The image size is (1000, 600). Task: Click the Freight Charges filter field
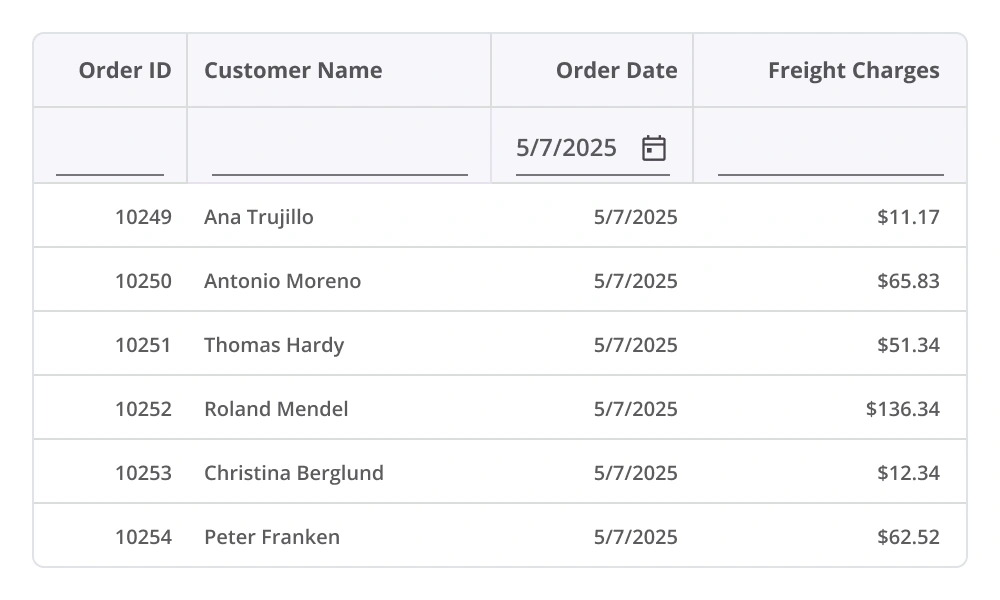(x=830, y=155)
